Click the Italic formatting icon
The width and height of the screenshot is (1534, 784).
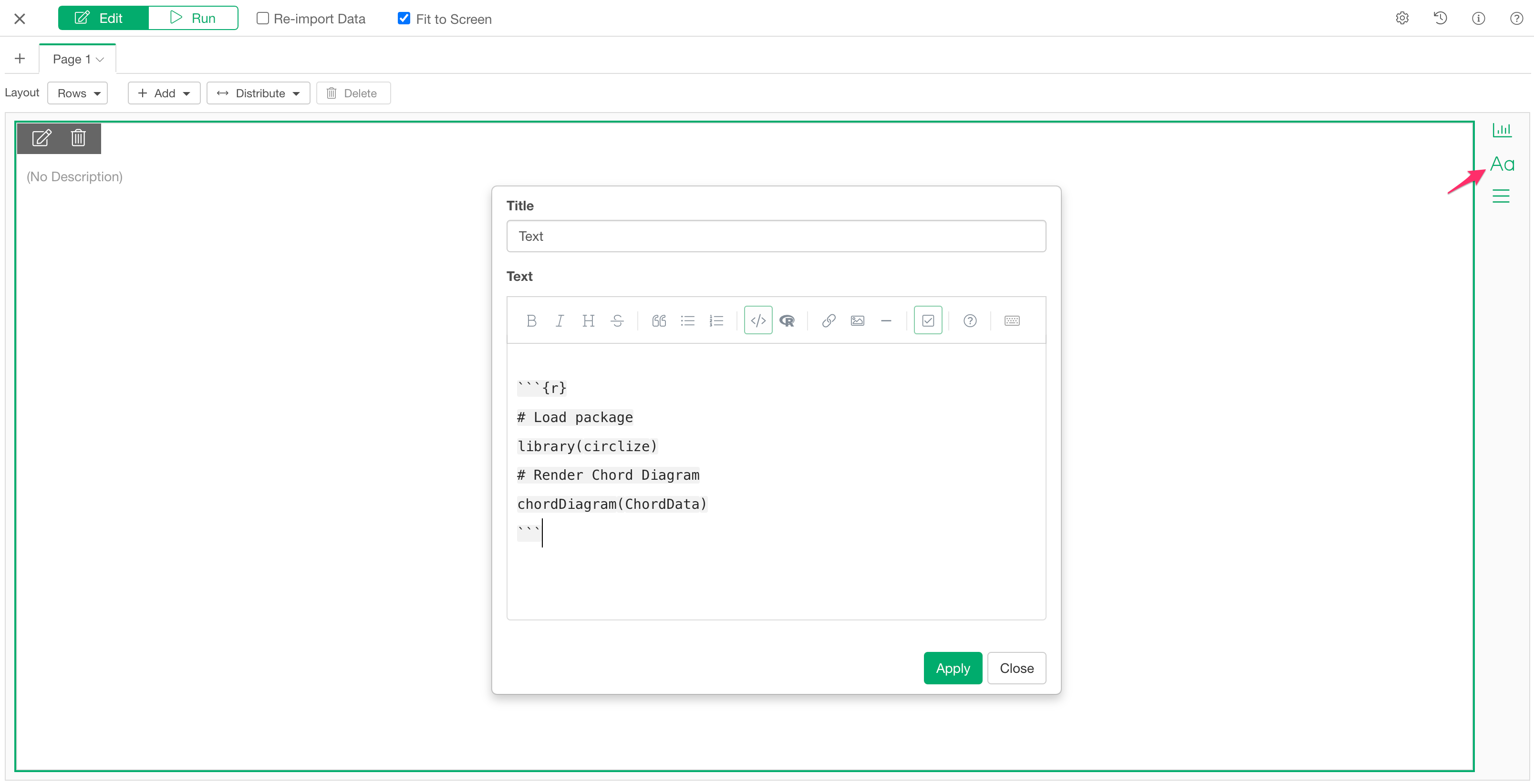[560, 321]
